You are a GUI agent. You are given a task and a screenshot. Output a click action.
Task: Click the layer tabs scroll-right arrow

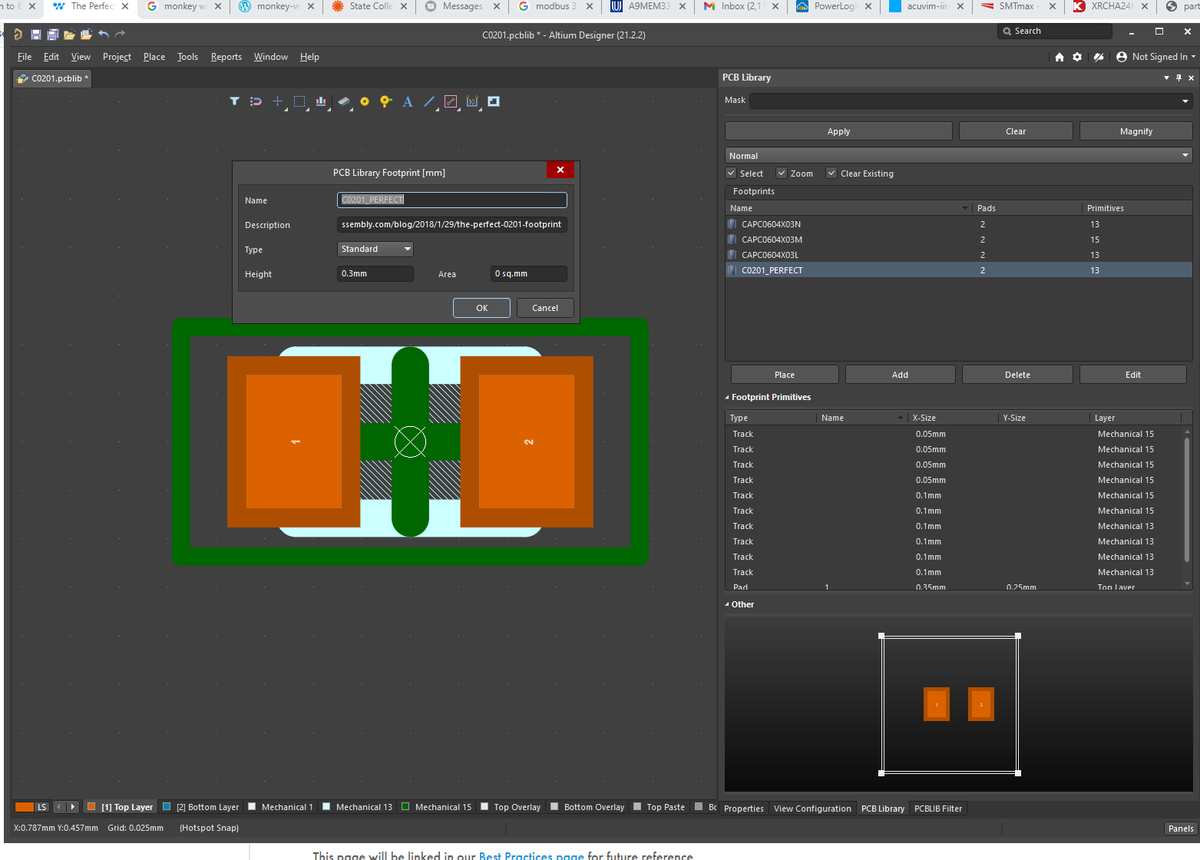tap(73, 807)
